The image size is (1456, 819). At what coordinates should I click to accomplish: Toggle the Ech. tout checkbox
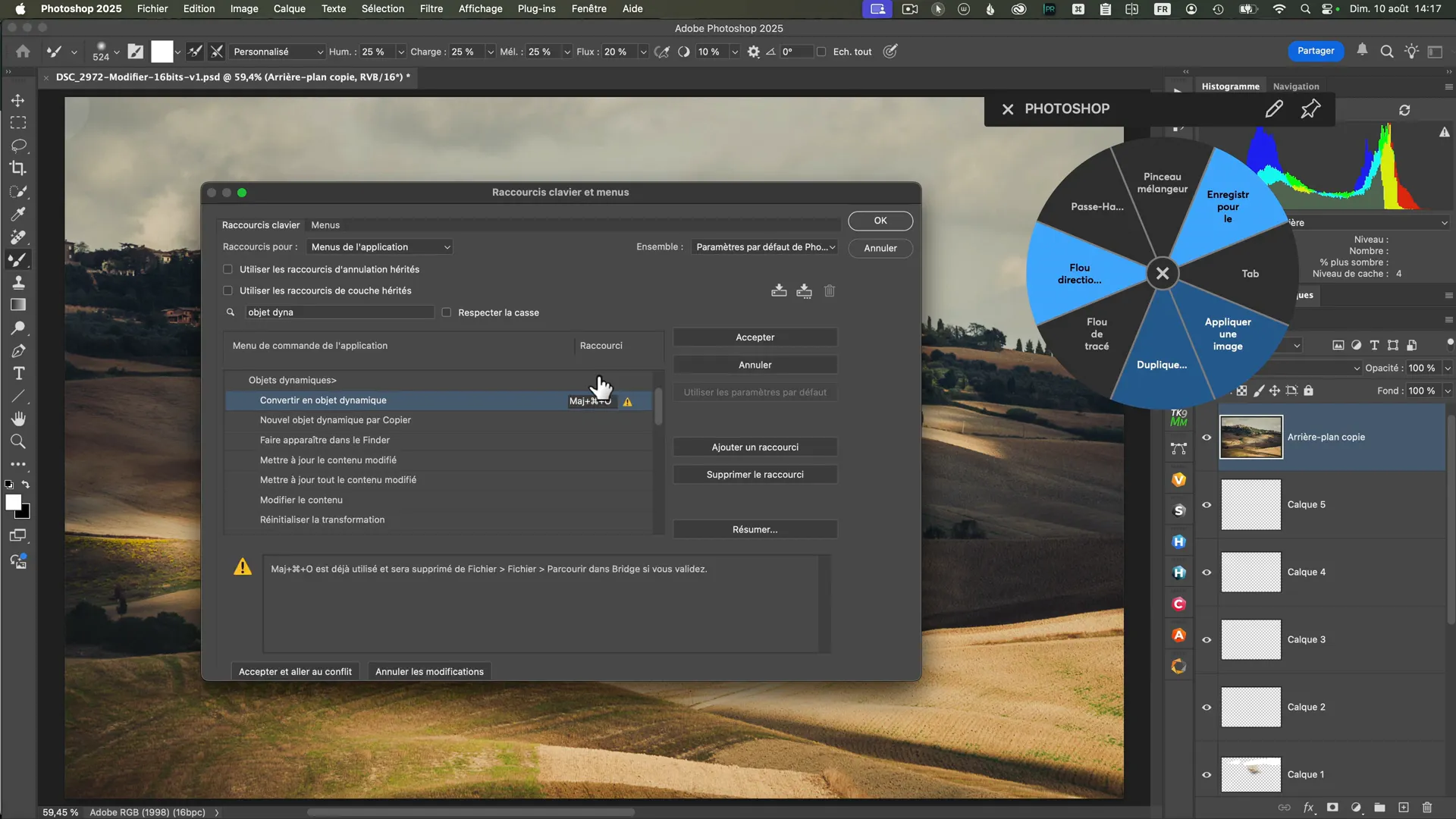point(821,52)
